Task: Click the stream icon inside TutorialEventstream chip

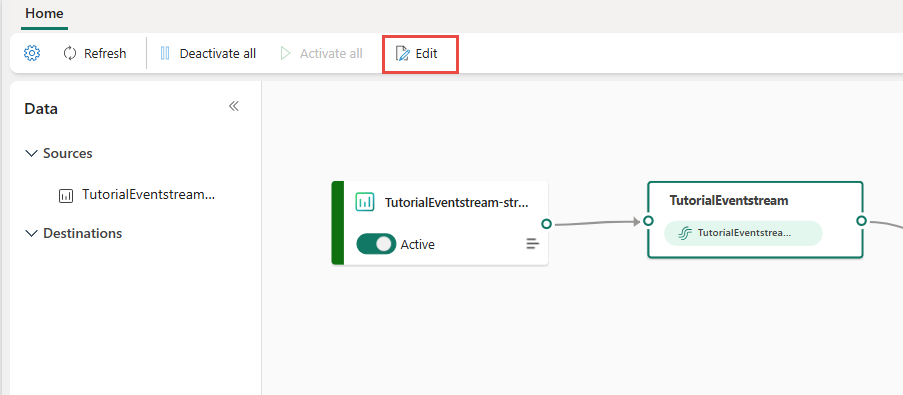Action: pyautogui.click(x=684, y=233)
